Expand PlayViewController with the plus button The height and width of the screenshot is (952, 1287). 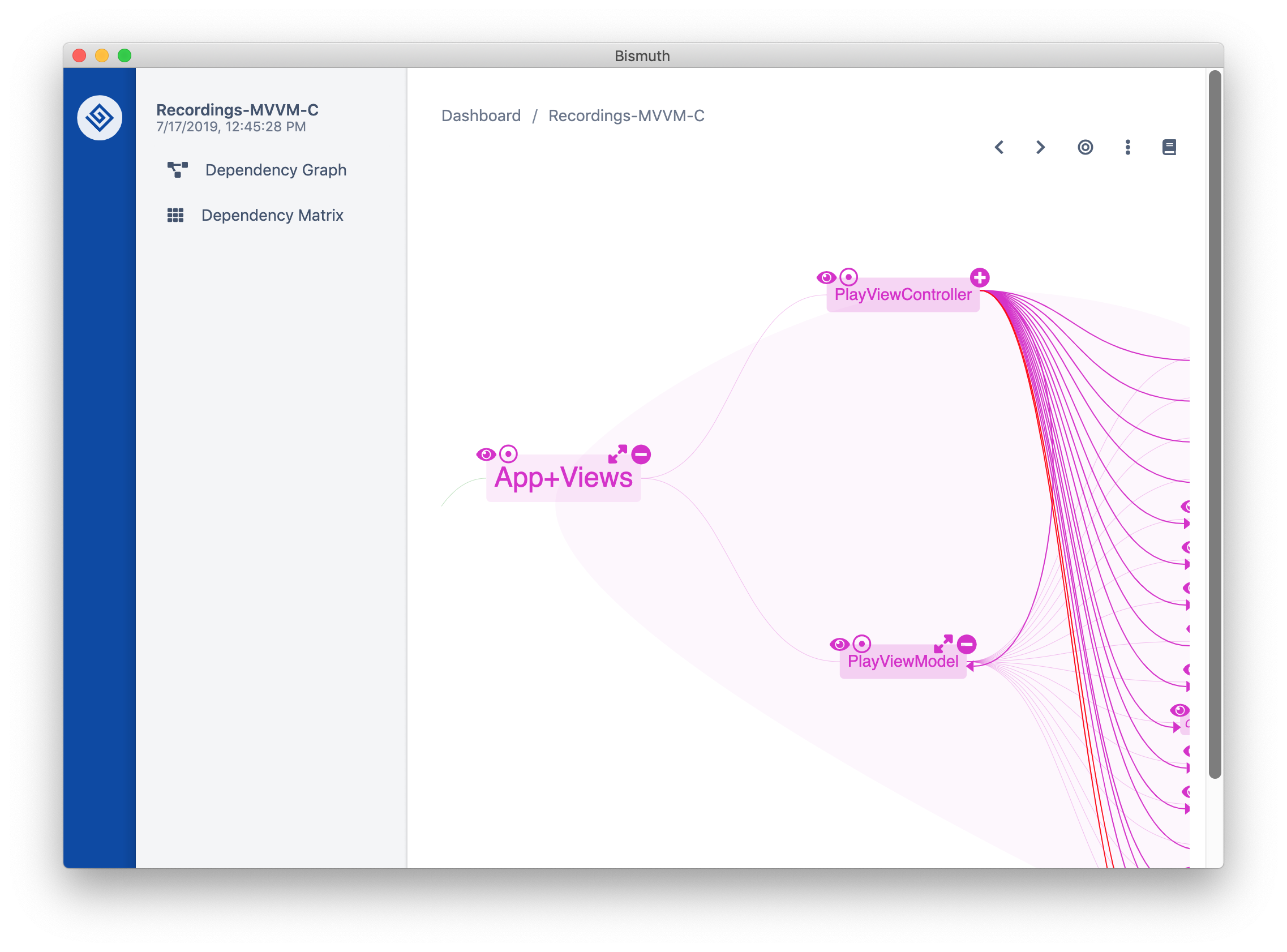point(979,277)
